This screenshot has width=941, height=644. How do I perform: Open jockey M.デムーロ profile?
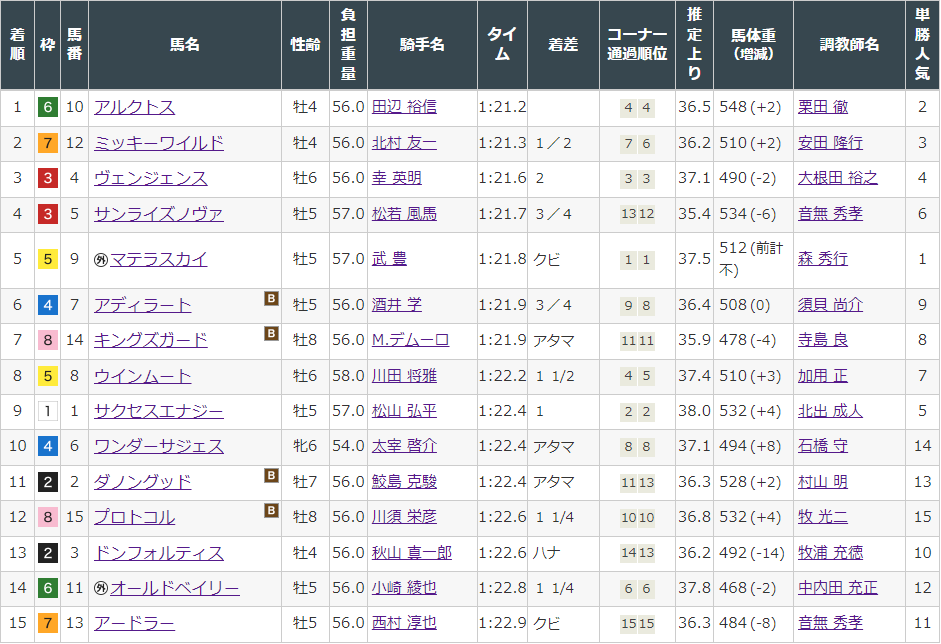tap(410, 340)
